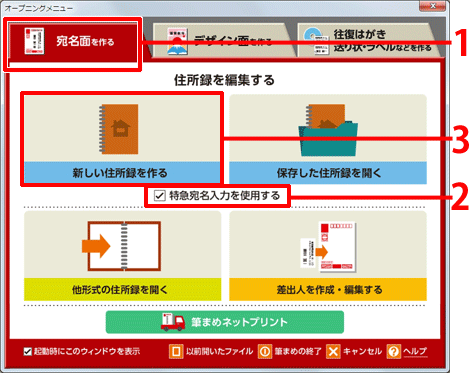The image size is (470, 373).
Task: Open 以前開いたファイル list
Action: (x=219, y=351)
